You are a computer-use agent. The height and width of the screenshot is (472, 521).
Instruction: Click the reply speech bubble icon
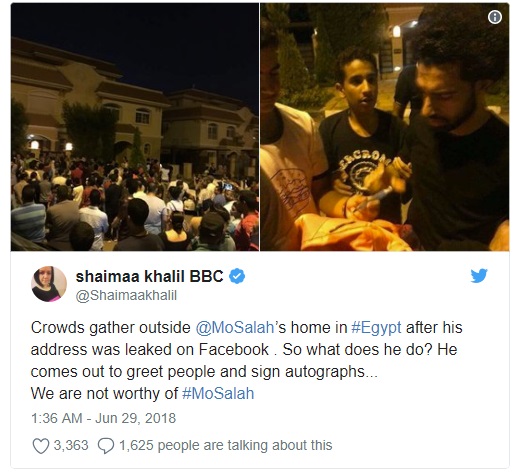(x=106, y=446)
